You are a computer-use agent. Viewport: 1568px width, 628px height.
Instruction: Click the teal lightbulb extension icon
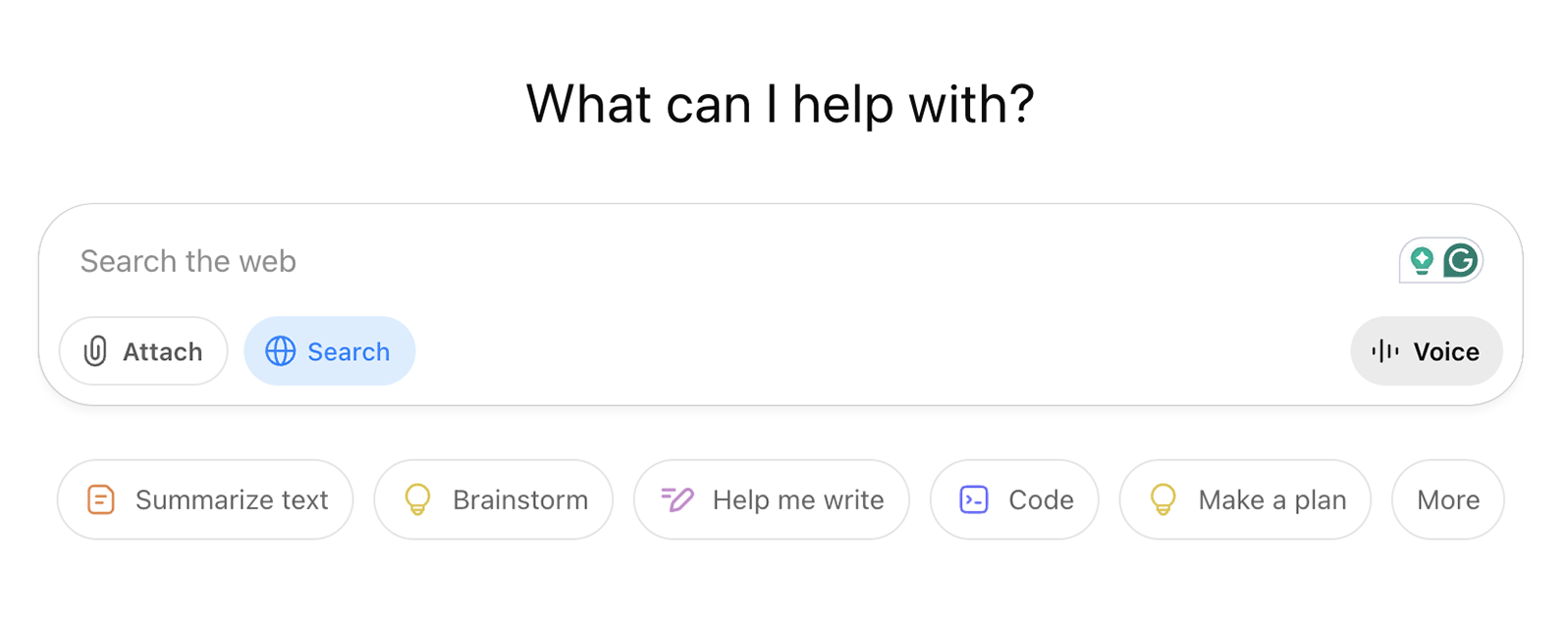1421,261
